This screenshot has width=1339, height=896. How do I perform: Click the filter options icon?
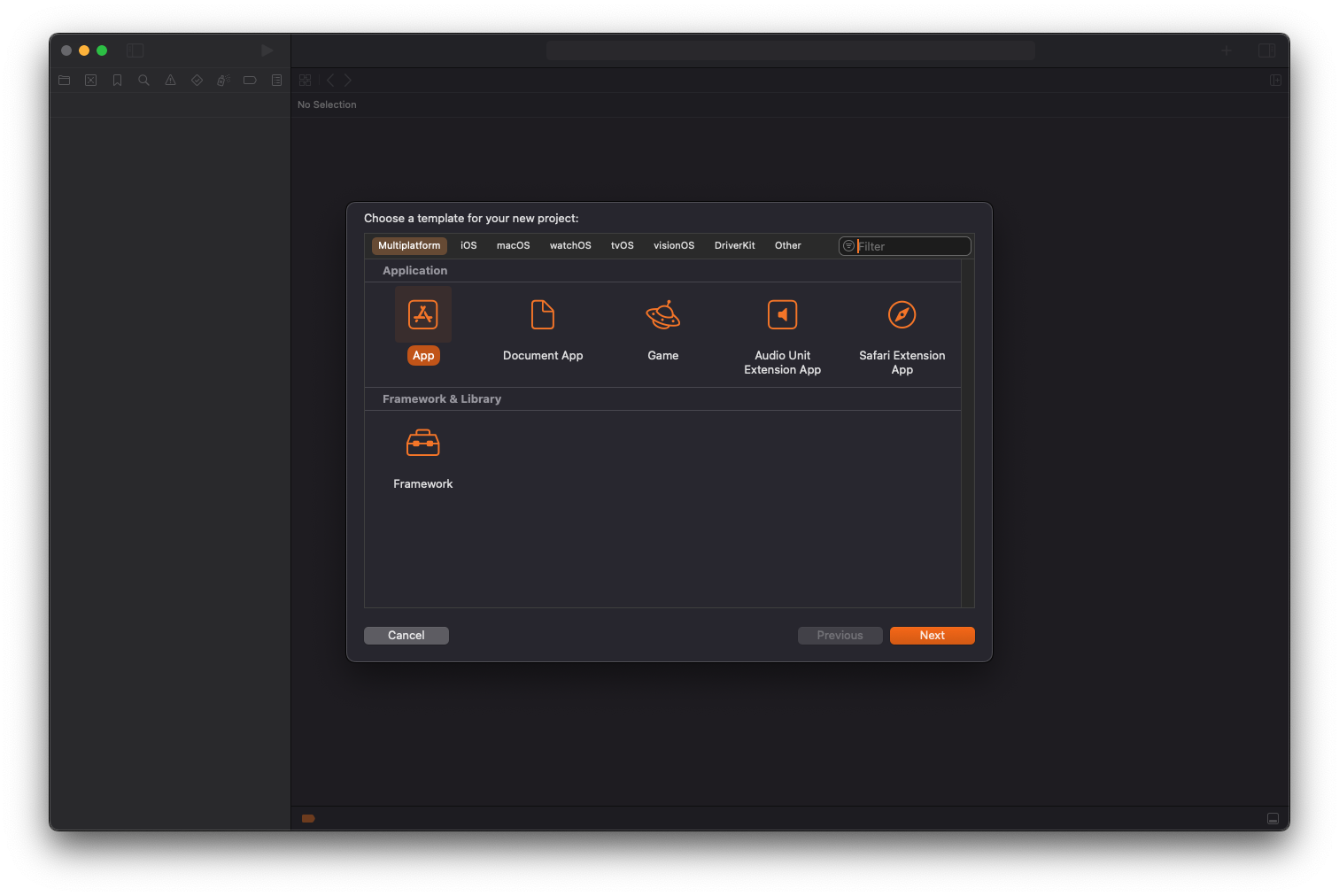tap(848, 246)
